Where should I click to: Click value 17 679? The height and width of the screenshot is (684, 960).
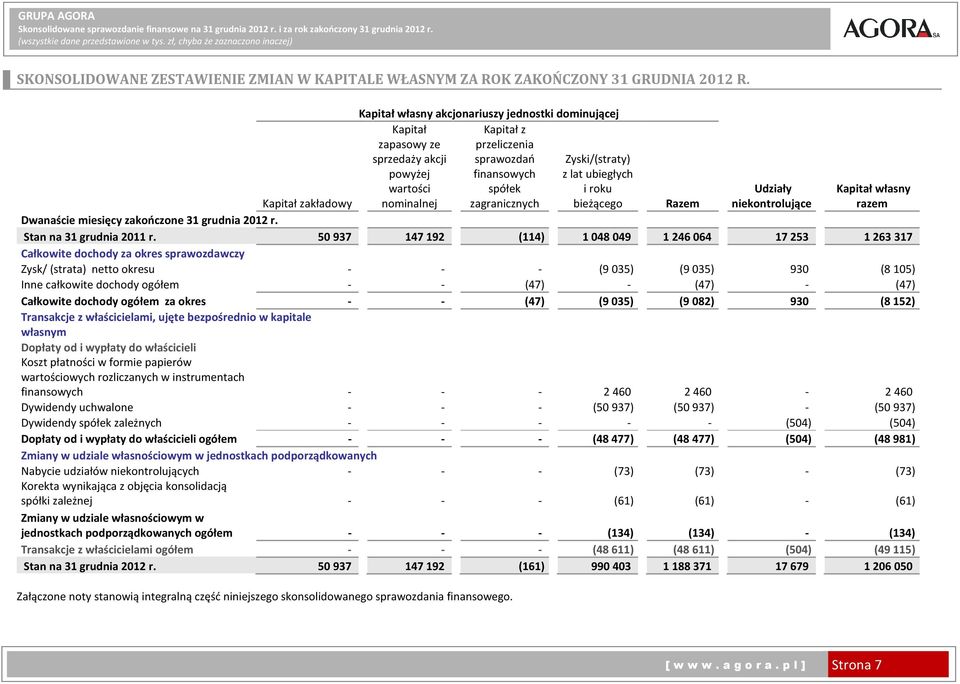click(792, 566)
